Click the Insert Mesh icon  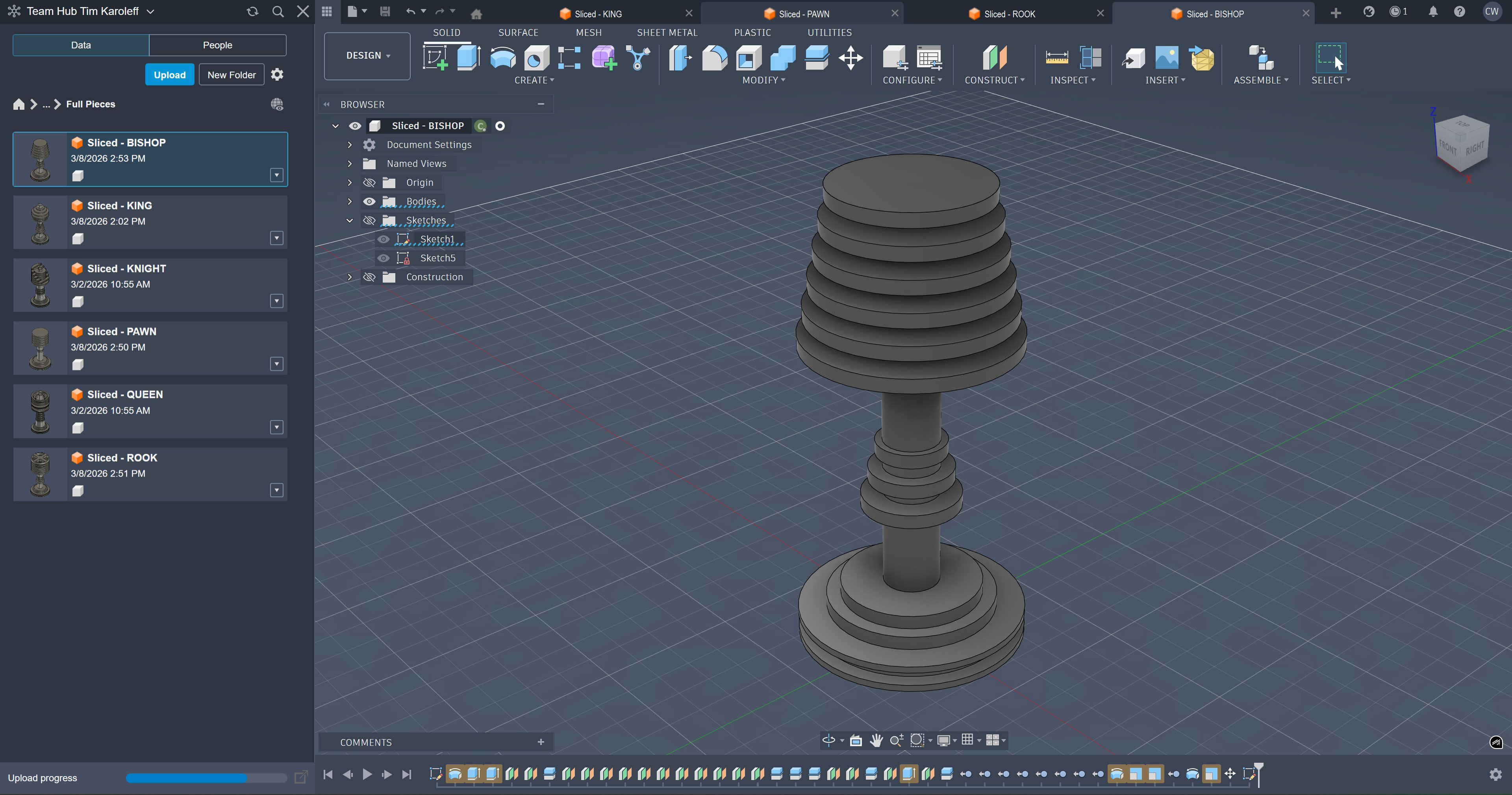1201,58
